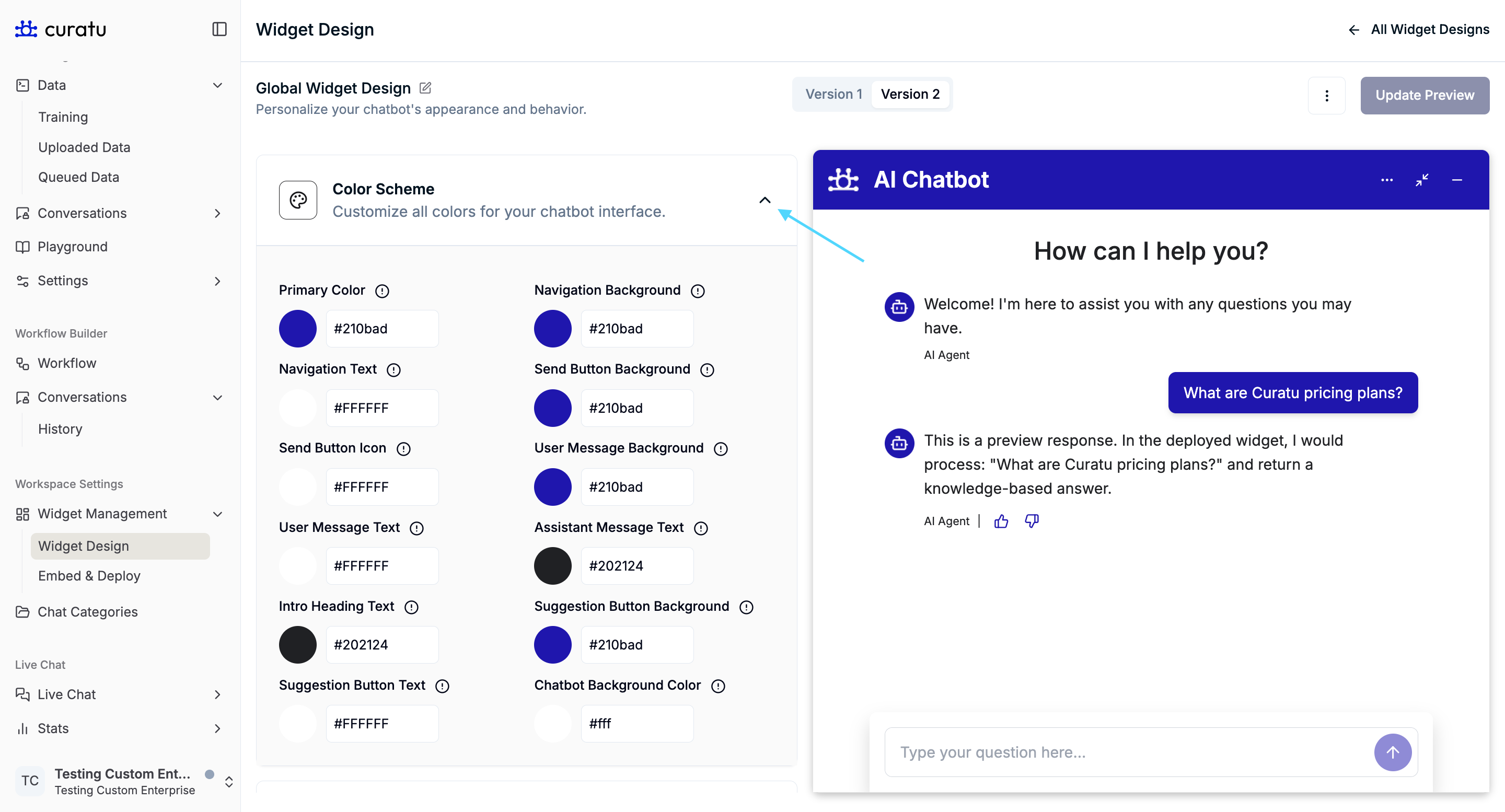Expand the Settings sidebar item
1505x812 pixels.
point(217,281)
